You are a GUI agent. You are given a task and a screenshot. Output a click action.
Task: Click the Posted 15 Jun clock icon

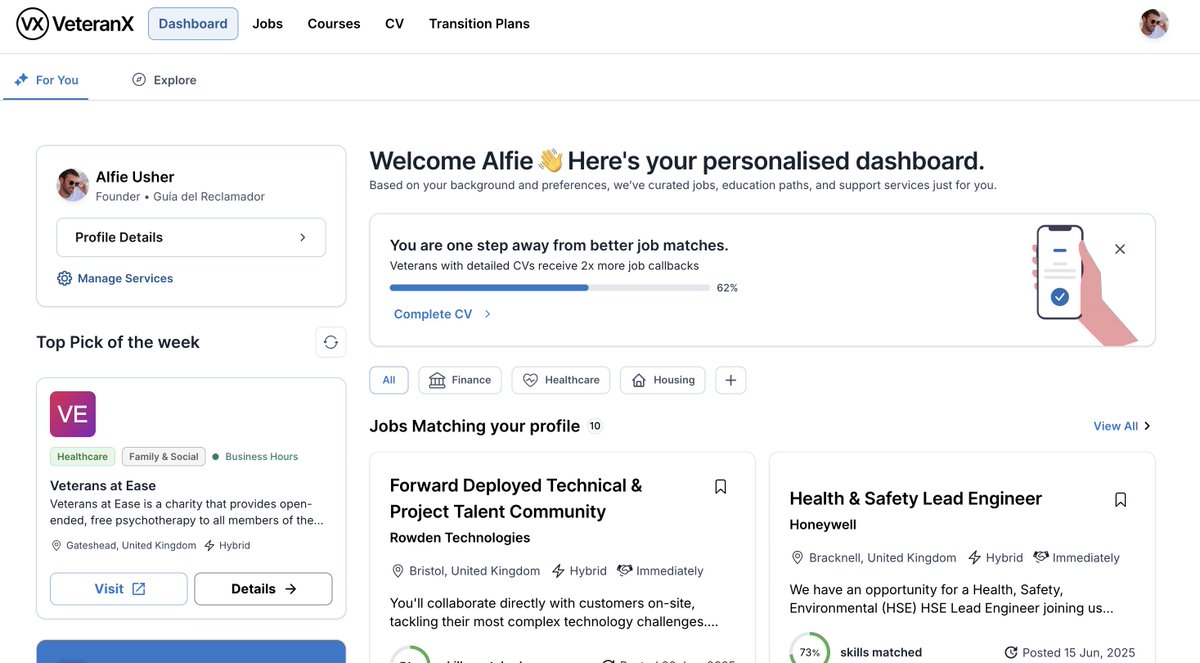pos(1011,653)
